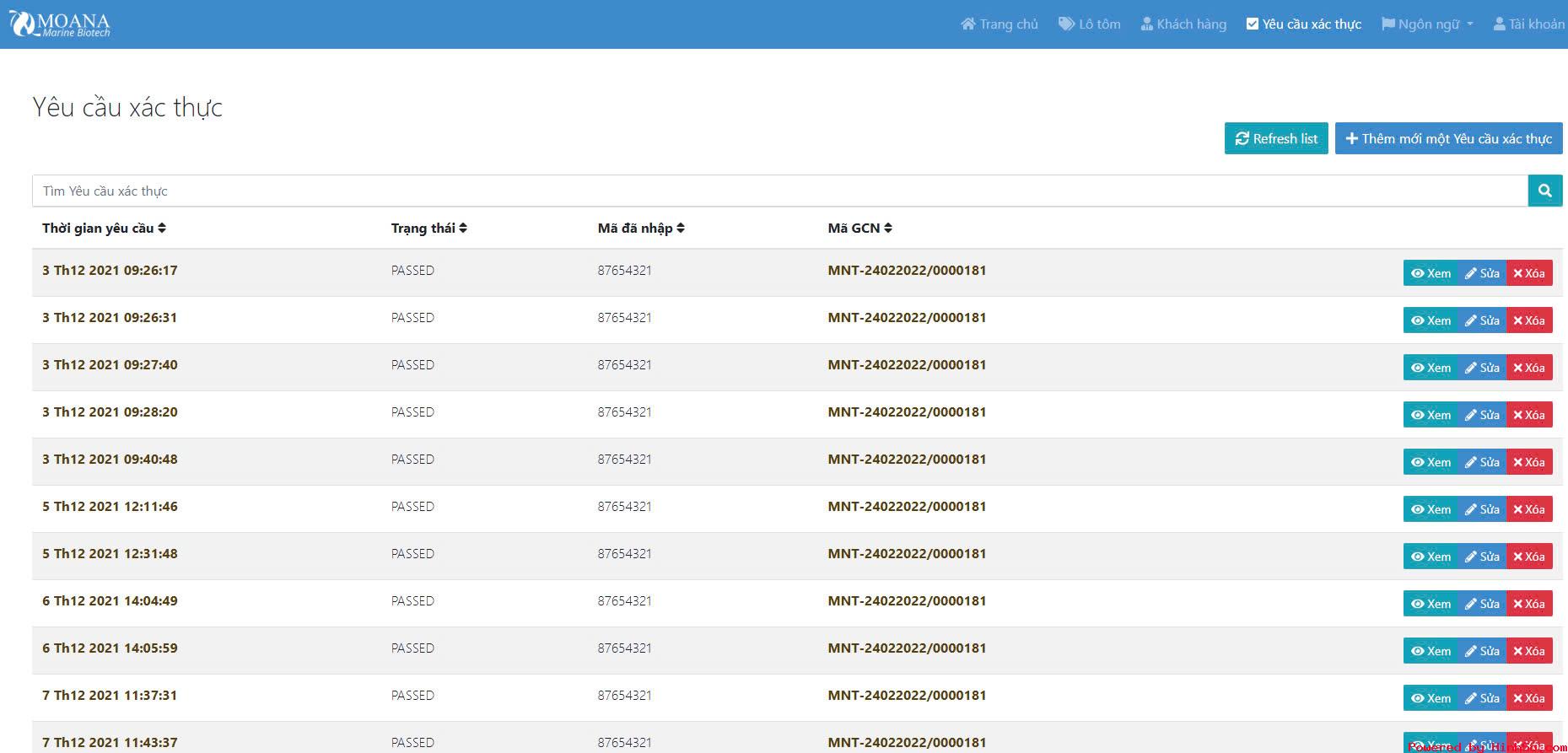The width and height of the screenshot is (1568, 753).
Task: Edit request from 5 Th12 2021 12:11:46
Action: (1482, 509)
